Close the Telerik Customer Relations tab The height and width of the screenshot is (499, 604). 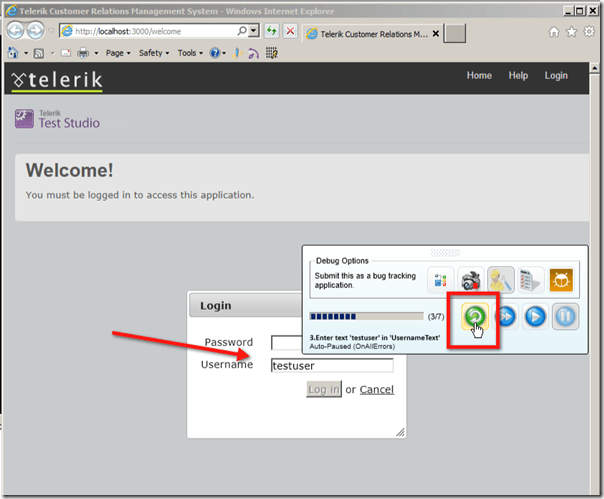coord(436,34)
